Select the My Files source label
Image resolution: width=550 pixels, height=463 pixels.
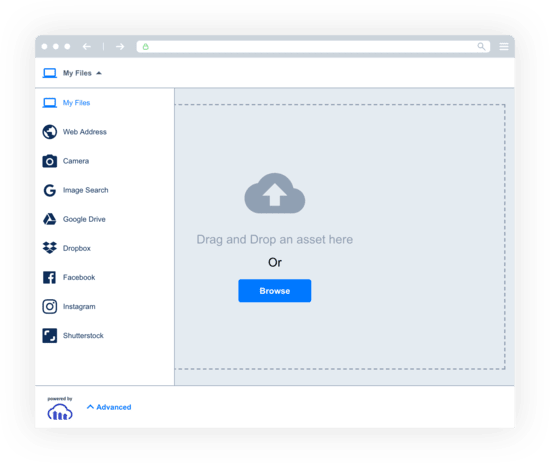click(x=76, y=103)
